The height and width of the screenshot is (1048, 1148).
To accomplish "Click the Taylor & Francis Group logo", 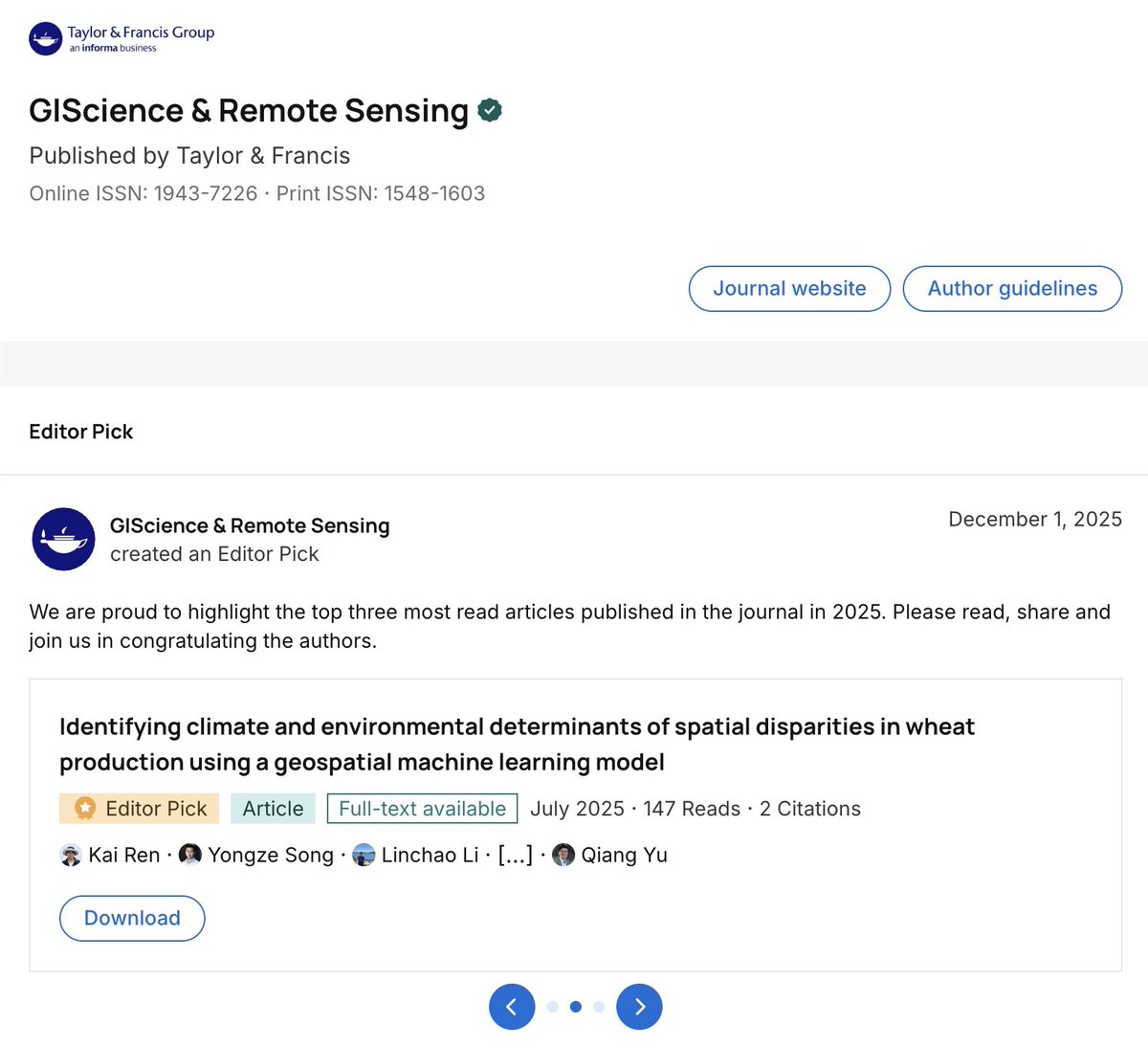I will coord(121,39).
